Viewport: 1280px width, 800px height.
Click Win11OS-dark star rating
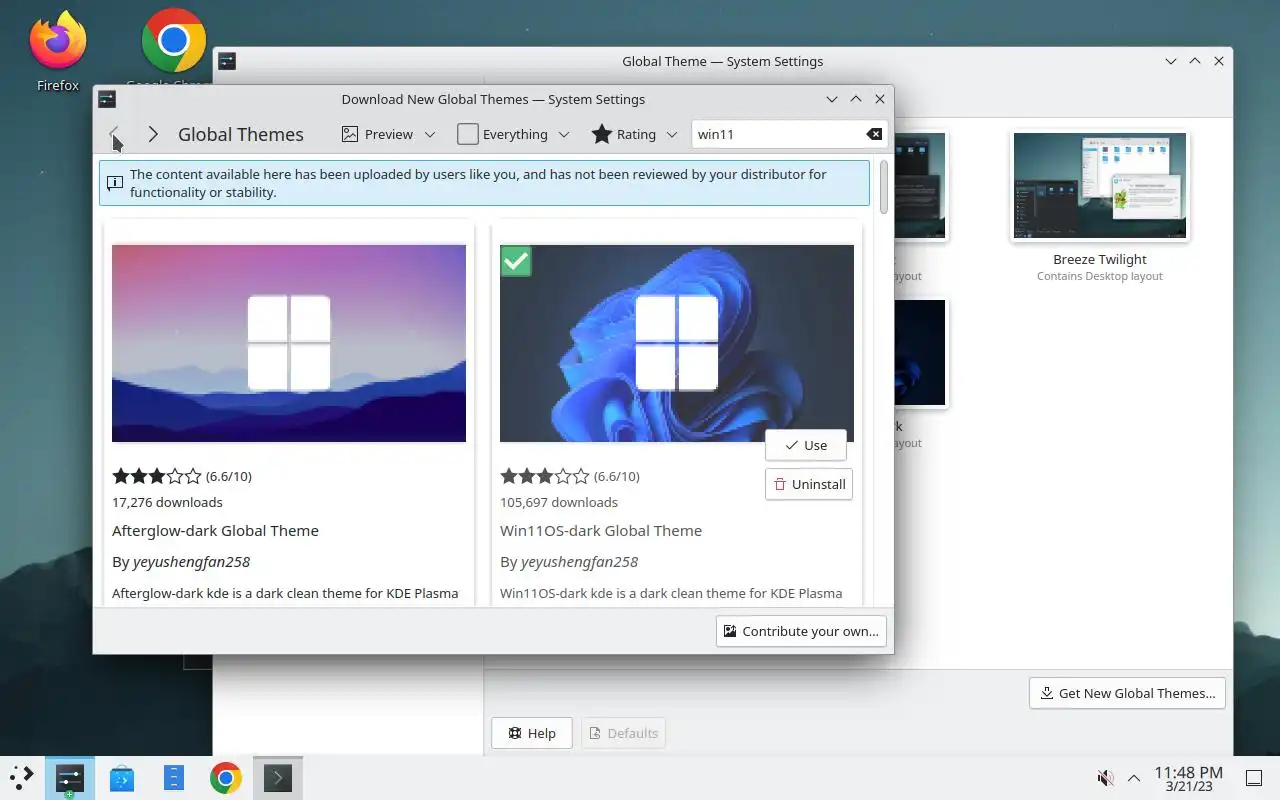pyautogui.click(x=545, y=476)
